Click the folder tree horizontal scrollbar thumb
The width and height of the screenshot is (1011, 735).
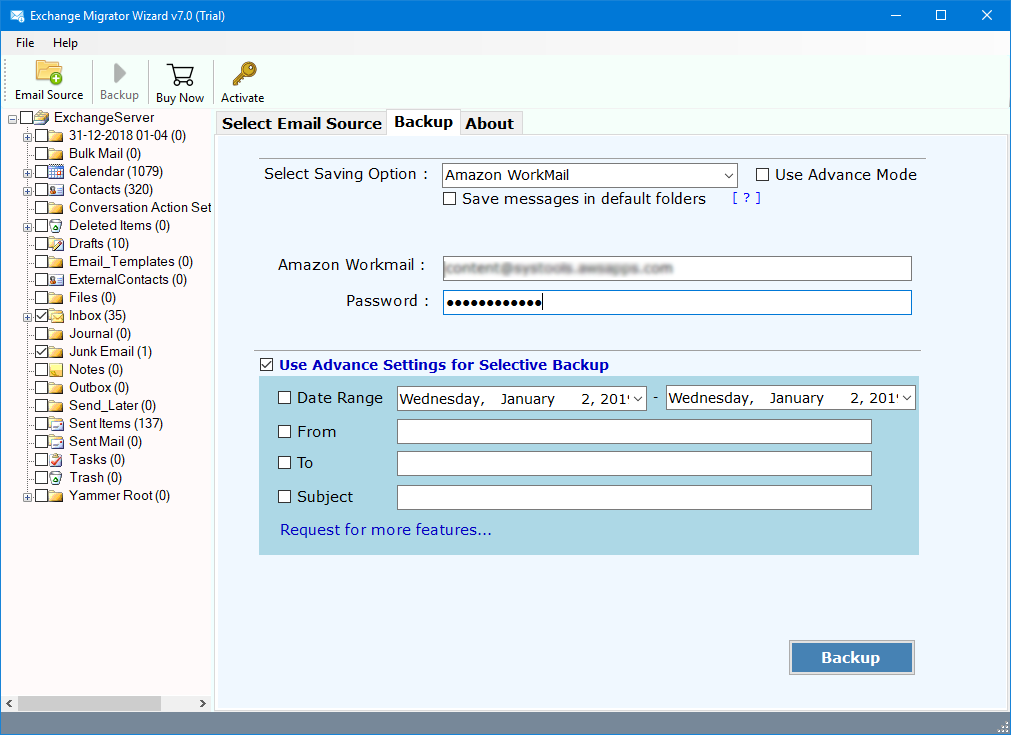pyautogui.click(x=89, y=703)
